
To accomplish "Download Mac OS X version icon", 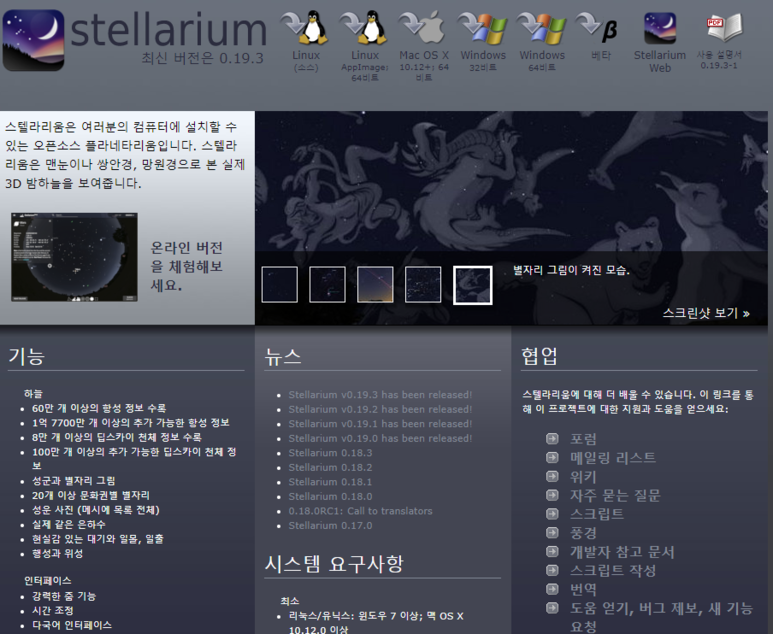I will pyautogui.click(x=424, y=27).
